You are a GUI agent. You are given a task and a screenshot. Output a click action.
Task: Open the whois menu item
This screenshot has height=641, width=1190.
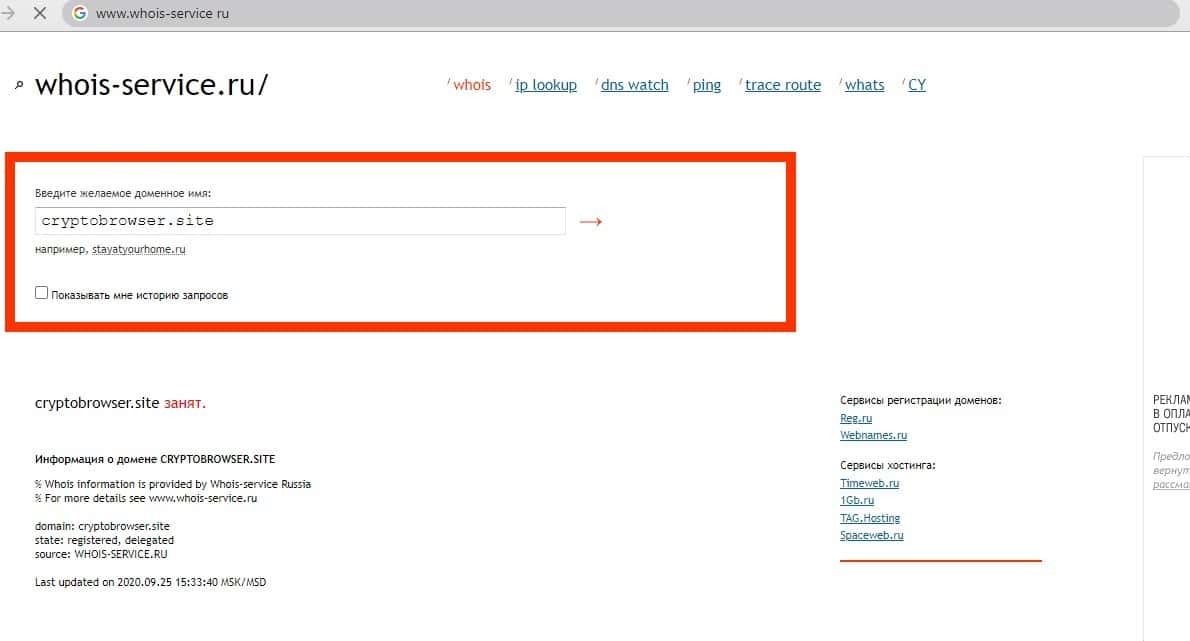[x=472, y=85]
